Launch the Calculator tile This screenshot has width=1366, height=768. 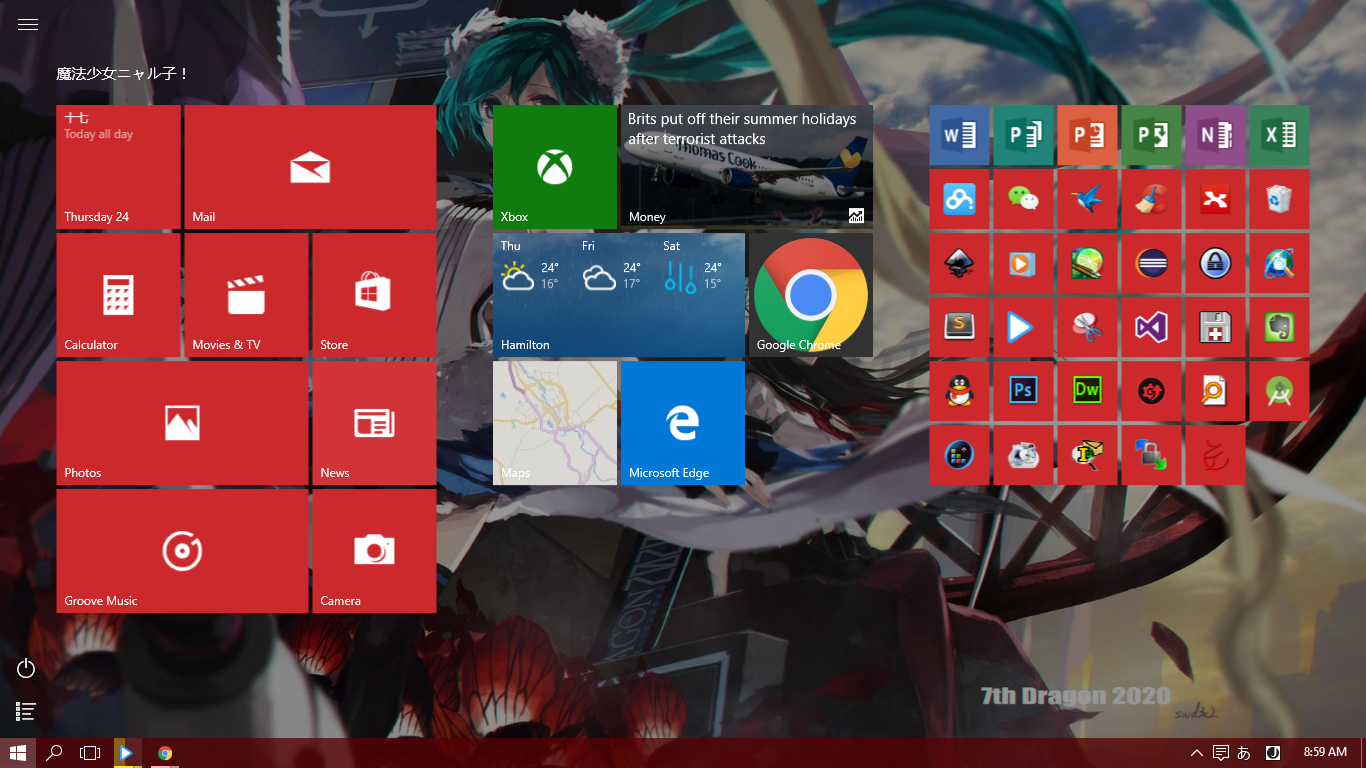tap(119, 295)
